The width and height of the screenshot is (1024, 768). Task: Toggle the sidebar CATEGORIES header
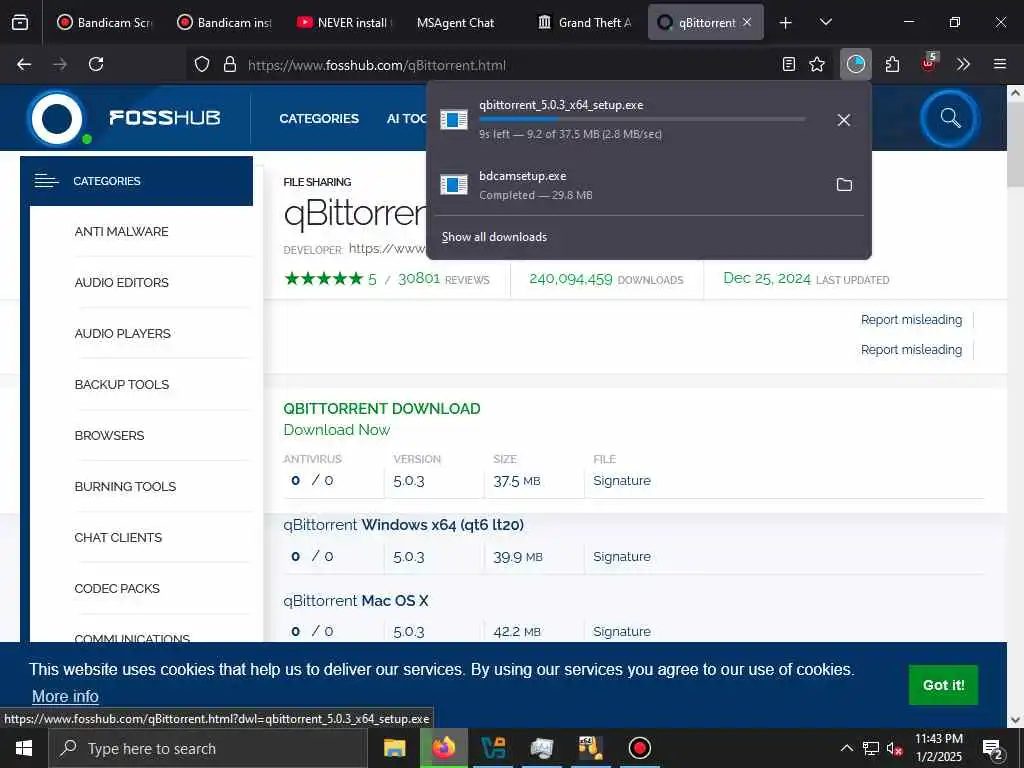pyautogui.click(x=136, y=181)
